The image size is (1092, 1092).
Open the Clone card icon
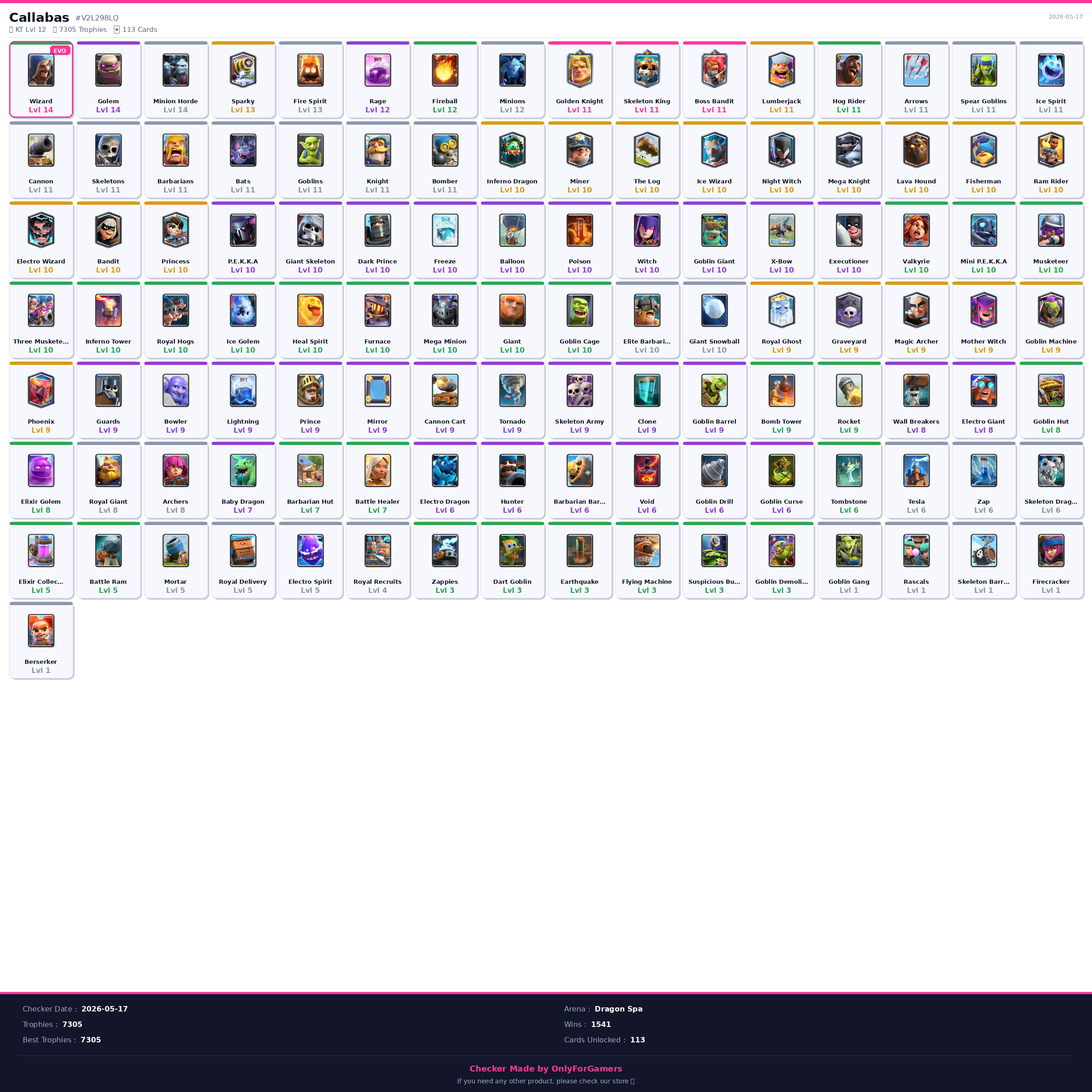click(647, 390)
